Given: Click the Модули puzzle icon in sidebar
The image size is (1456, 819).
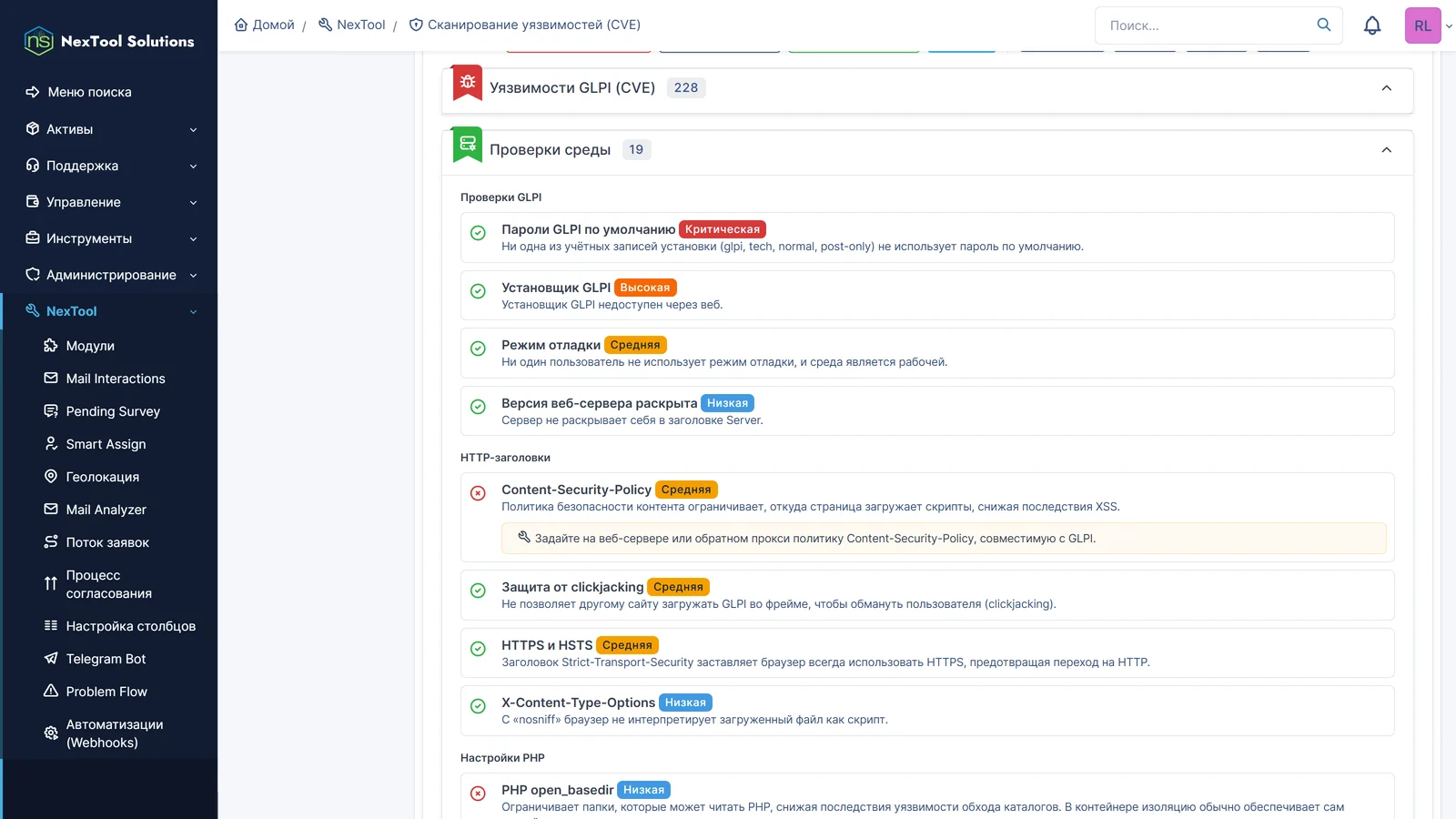Looking at the screenshot, I should pos(51,346).
